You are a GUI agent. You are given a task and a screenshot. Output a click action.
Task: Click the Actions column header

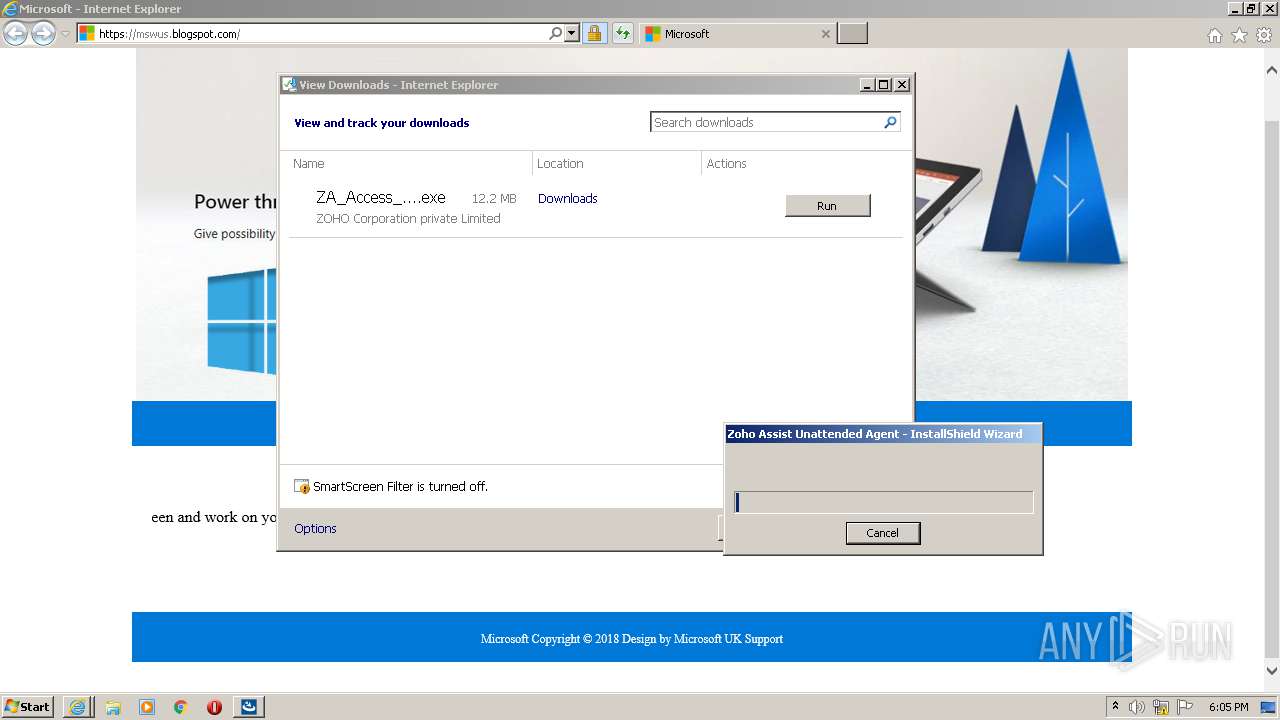[x=727, y=164]
